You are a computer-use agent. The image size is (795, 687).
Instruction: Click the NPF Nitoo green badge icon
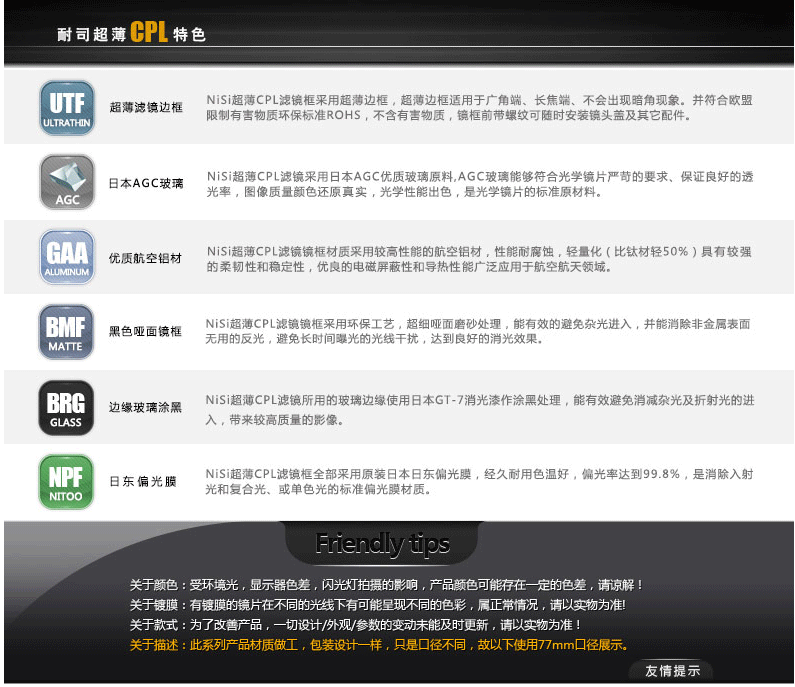tap(66, 482)
